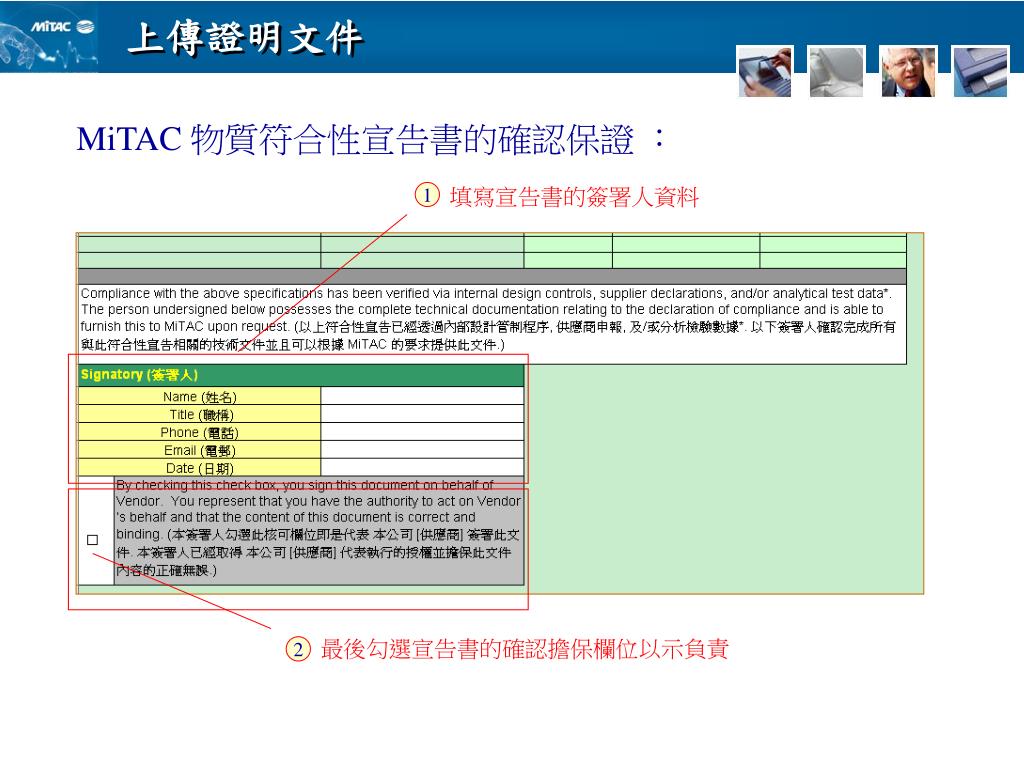Click the Name (姓名) input field
The image size is (1024, 768).
(x=422, y=396)
